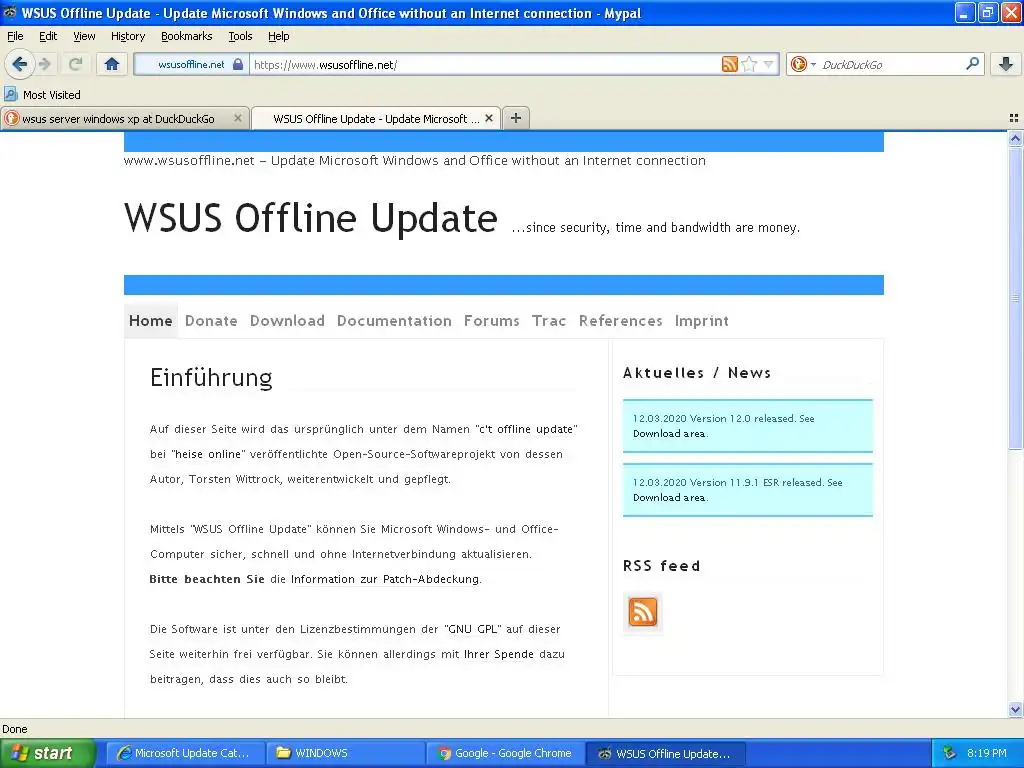
Task: Reload the page with the refresh icon
Action: [75, 64]
